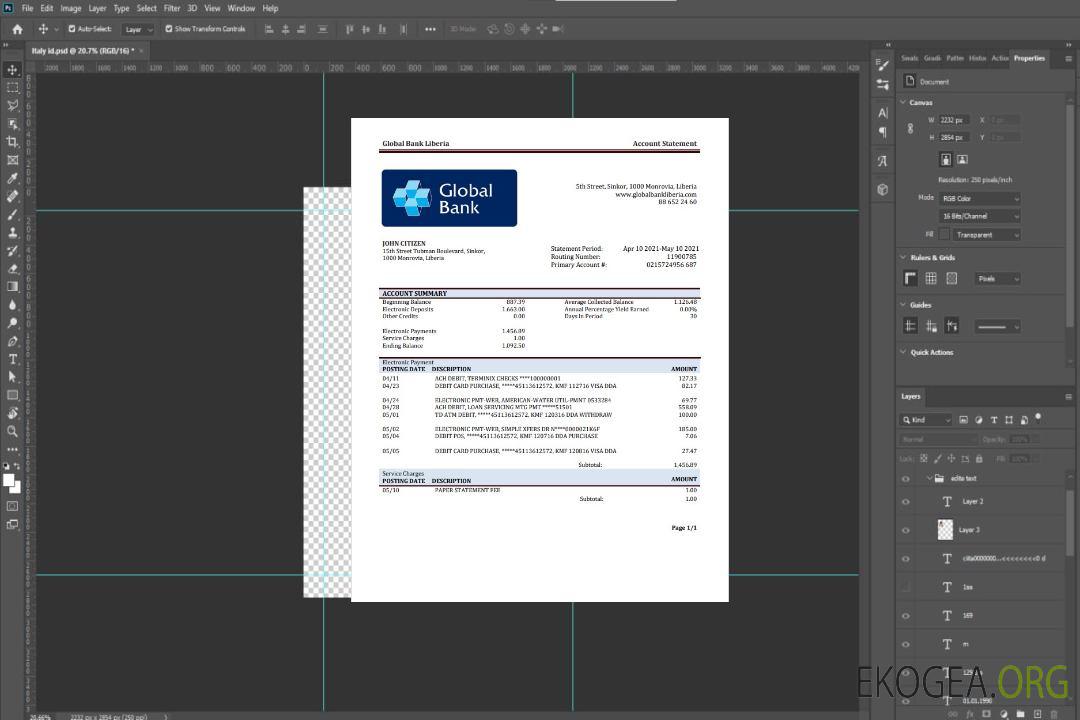1080x720 pixels.
Task: Select the Horizontal Type tool
Action: [x=12, y=359]
